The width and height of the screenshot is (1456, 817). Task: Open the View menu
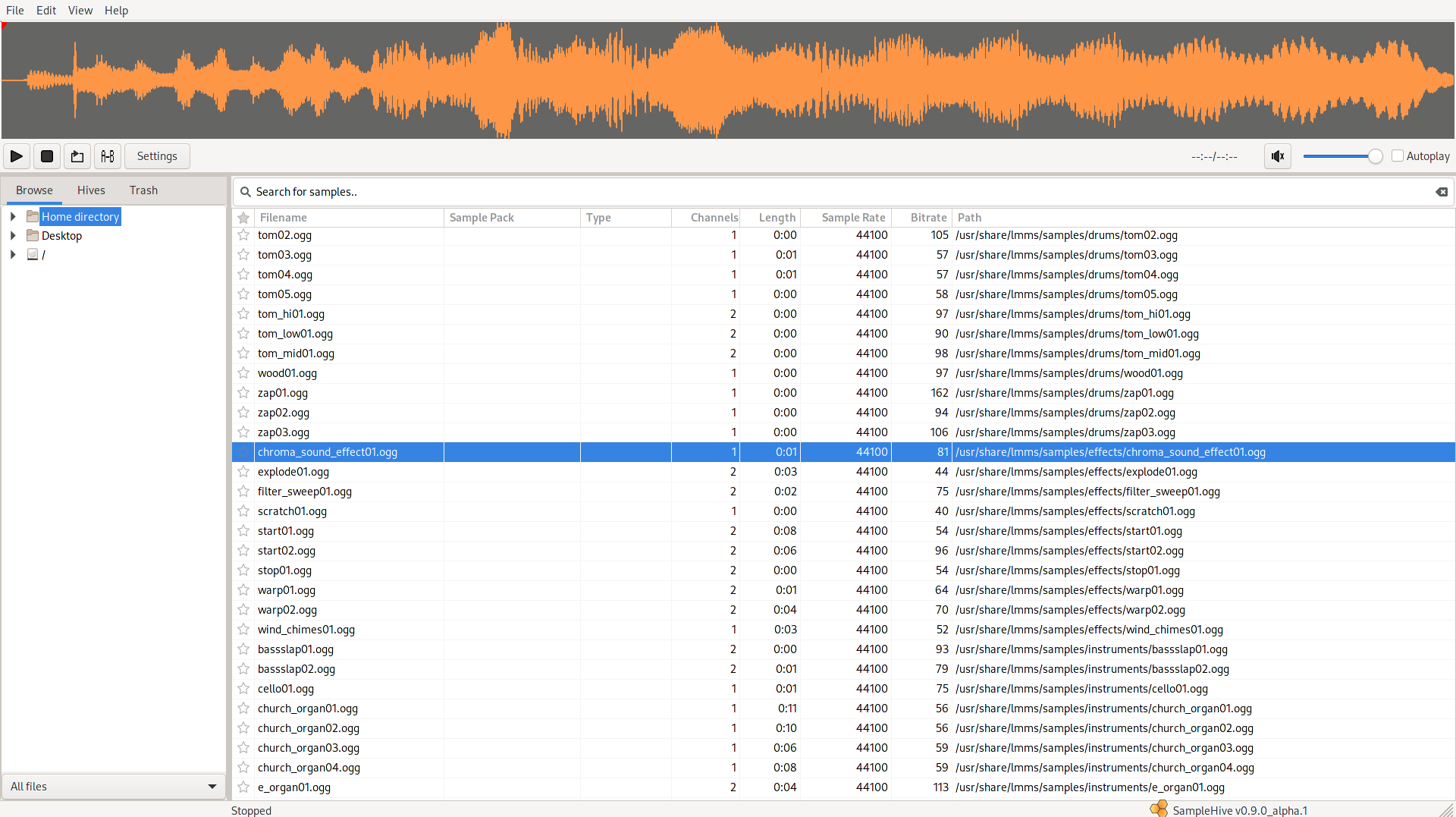[x=80, y=10]
